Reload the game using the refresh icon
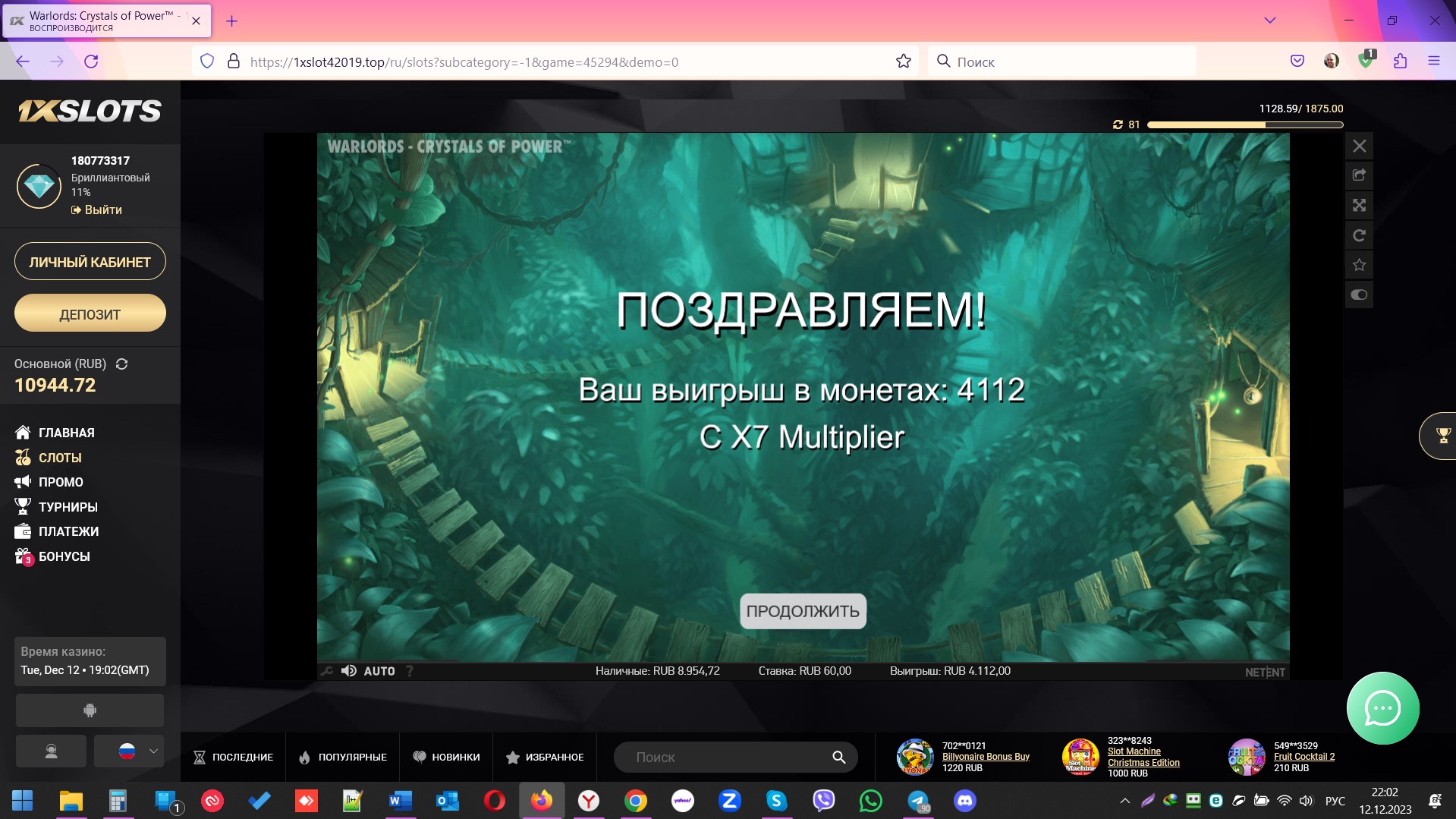This screenshot has height=819, width=1456. 1359,235
